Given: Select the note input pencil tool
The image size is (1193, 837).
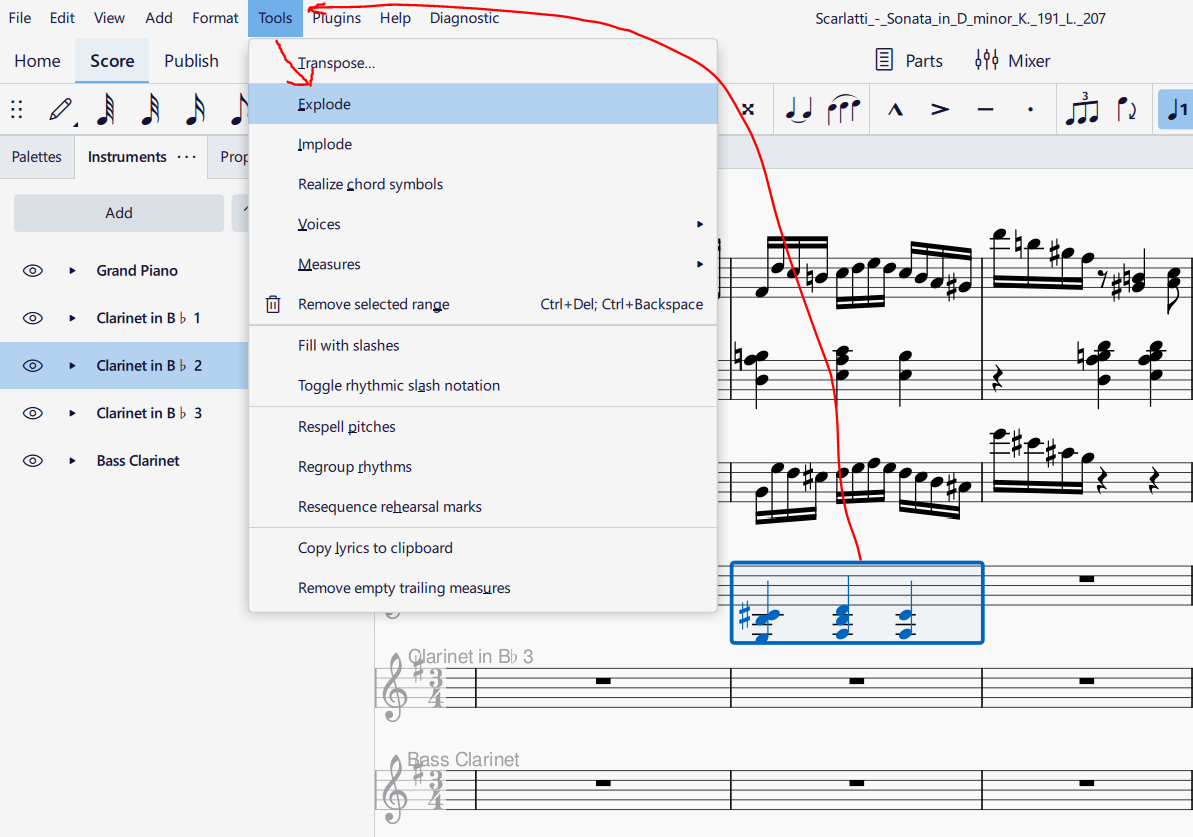Looking at the screenshot, I should (61, 110).
